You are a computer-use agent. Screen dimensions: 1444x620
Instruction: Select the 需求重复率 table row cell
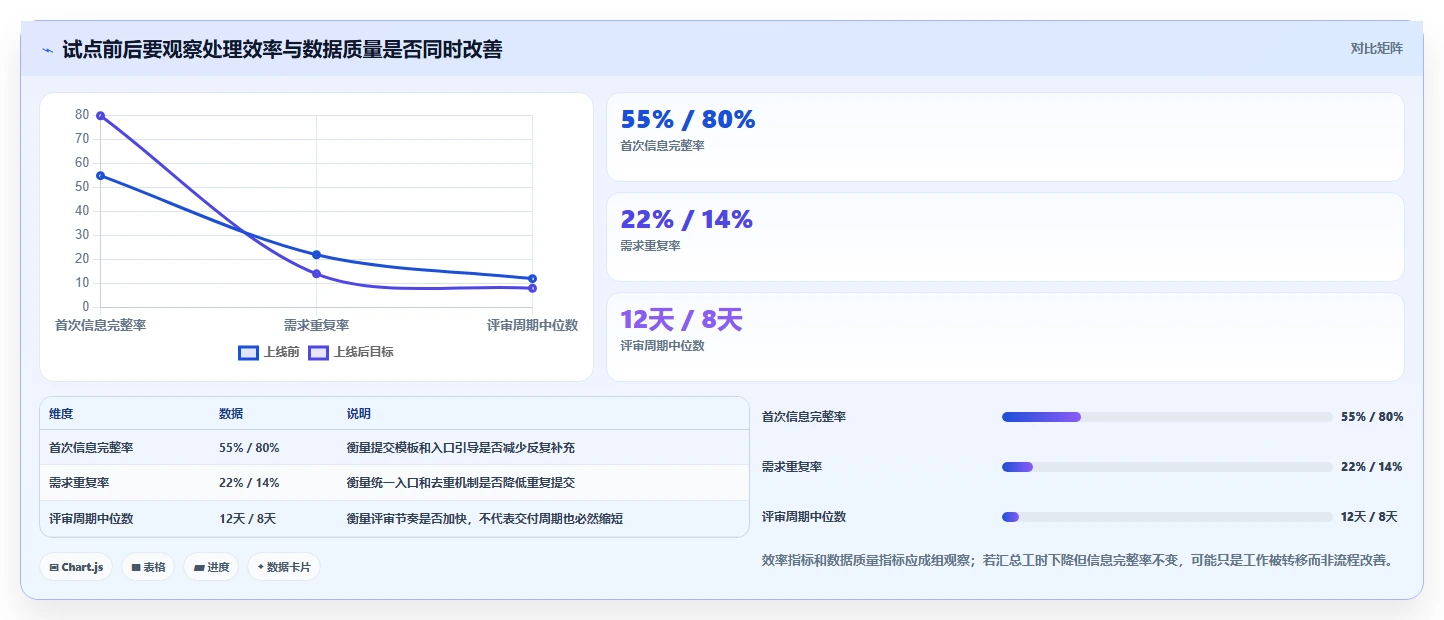pos(79,483)
